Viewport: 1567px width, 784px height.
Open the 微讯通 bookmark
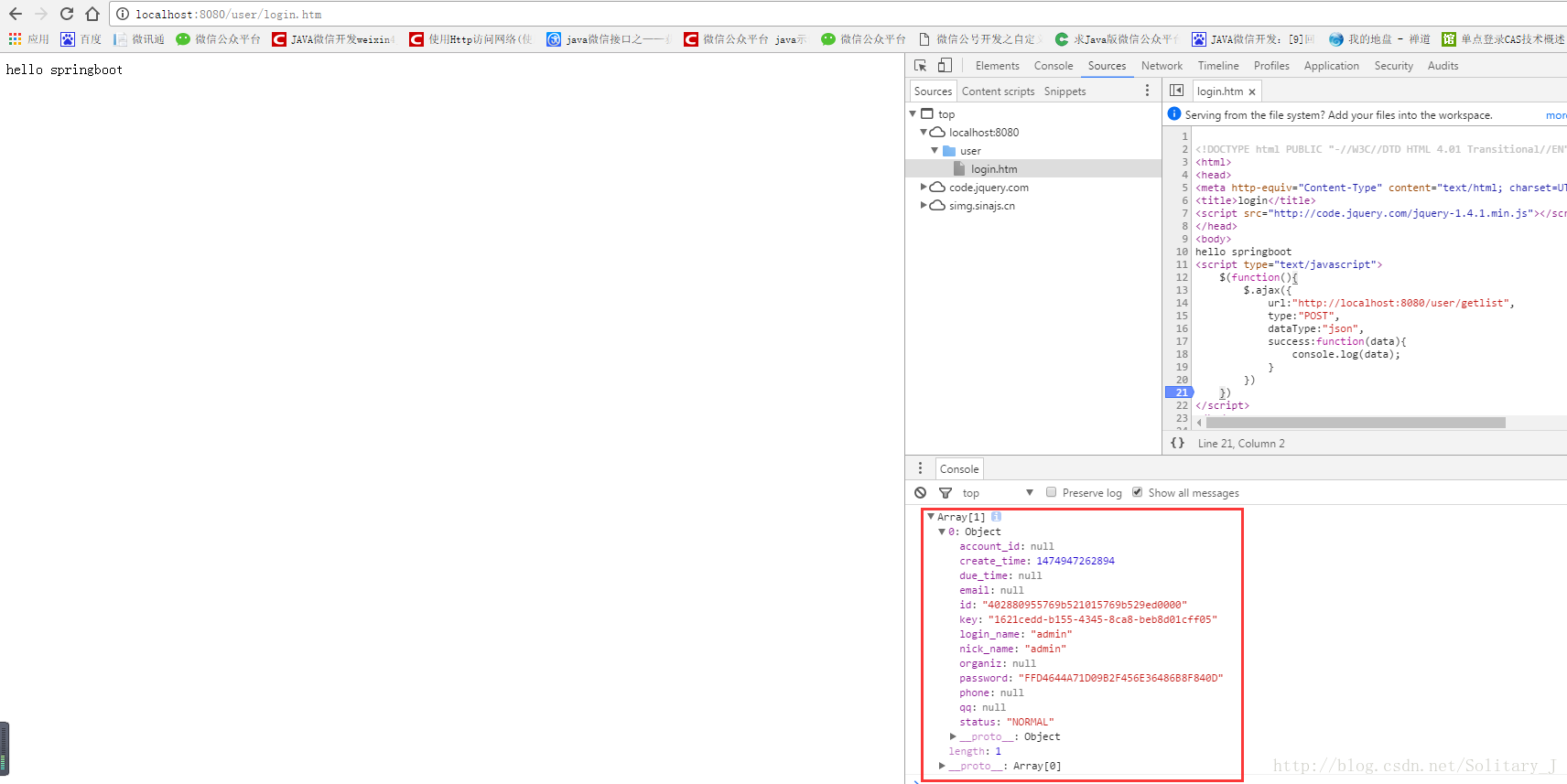point(139,39)
